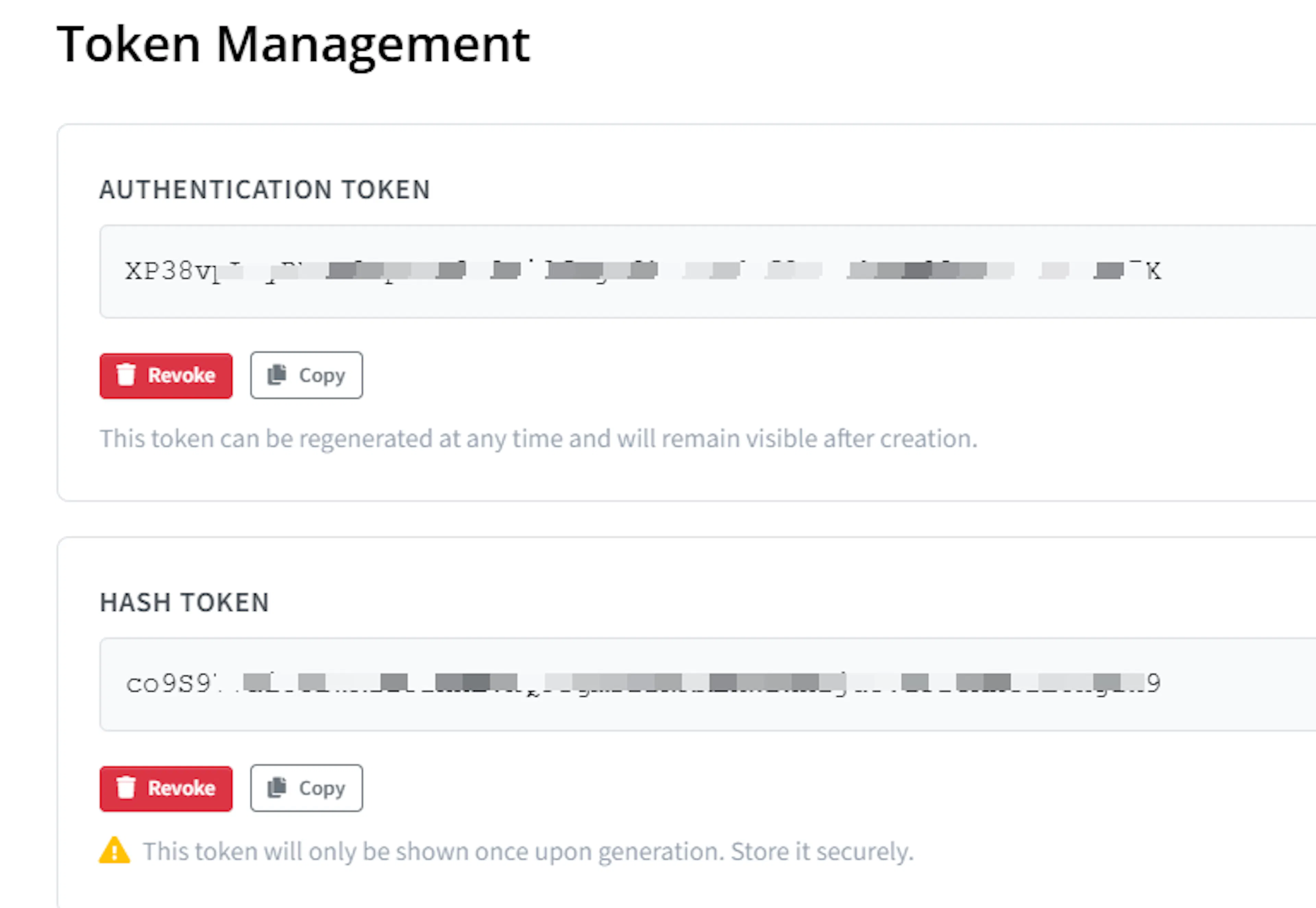Click the HASH TOKEN section label
Image resolution: width=1316 pixels, height=908 pixels.
click(x=184, y=602)
